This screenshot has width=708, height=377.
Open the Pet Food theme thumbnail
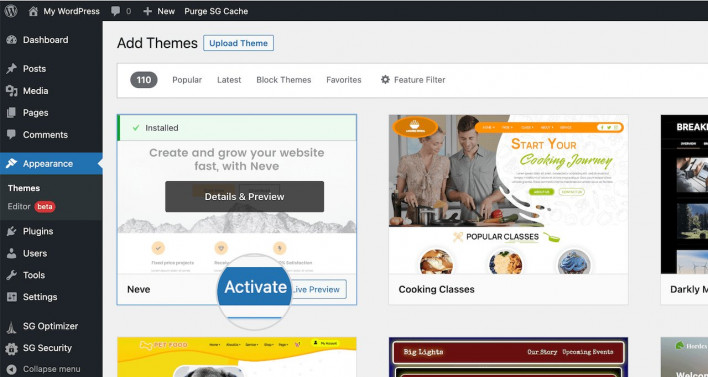coord(237,357)
